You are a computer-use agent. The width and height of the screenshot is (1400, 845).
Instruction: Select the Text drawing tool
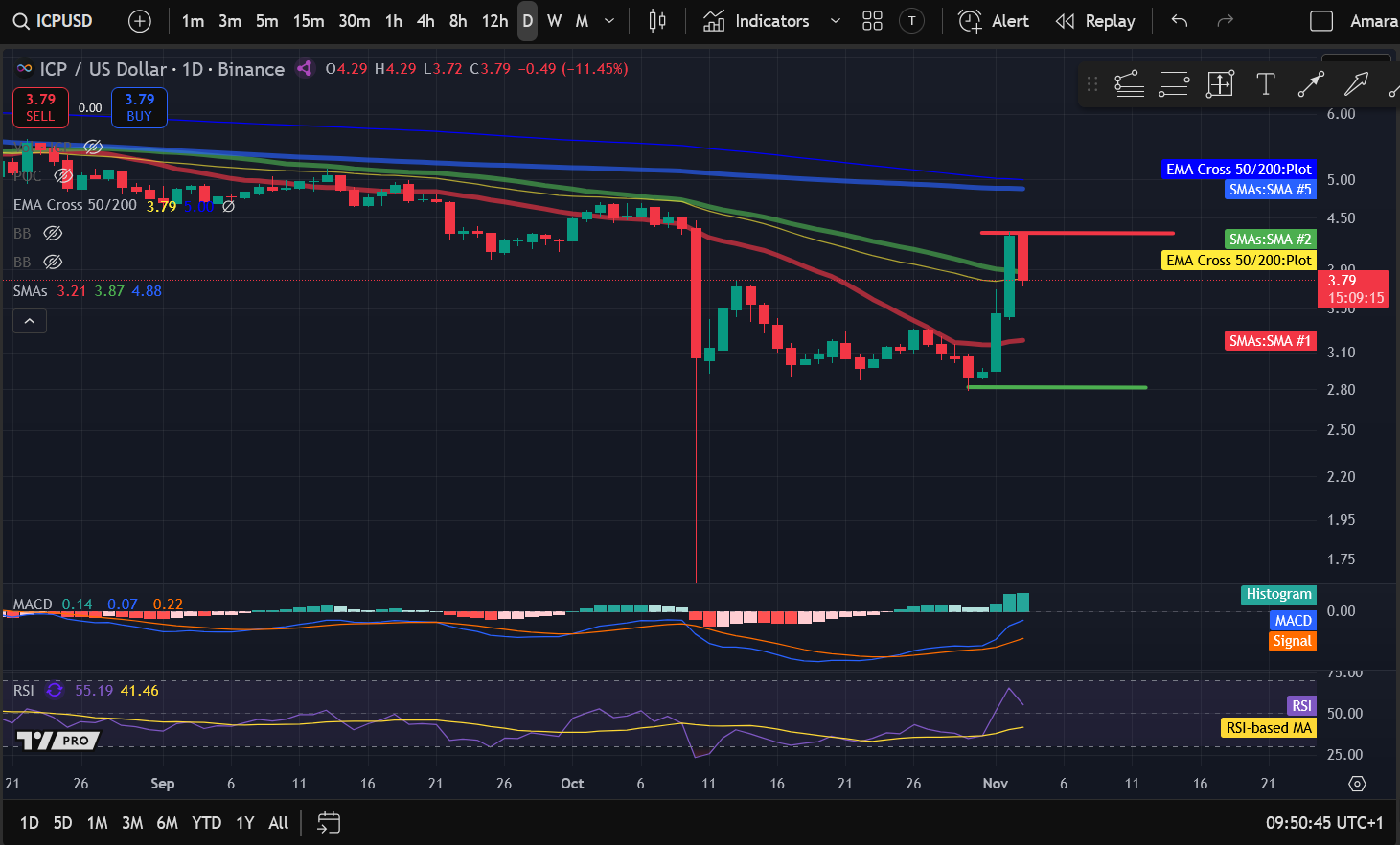[x=1266, y=84]
